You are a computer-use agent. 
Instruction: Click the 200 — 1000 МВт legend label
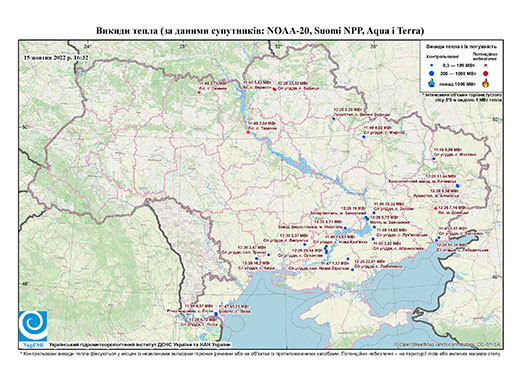[457, 73]
